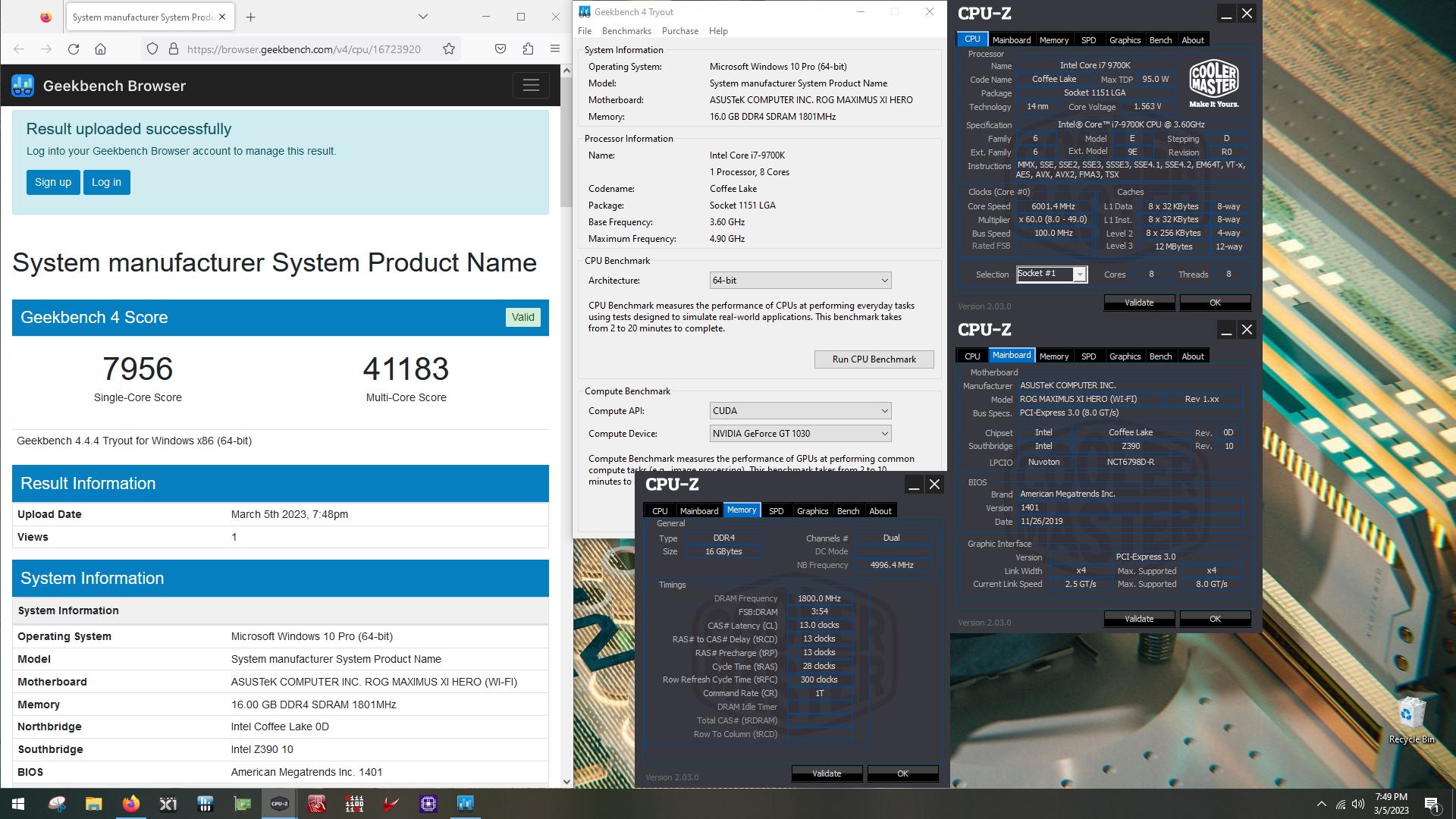Screen dimensions: 1456x819
Task: Click OK in the Mainboard CPU-Z window
Action: coord(1215,619)
